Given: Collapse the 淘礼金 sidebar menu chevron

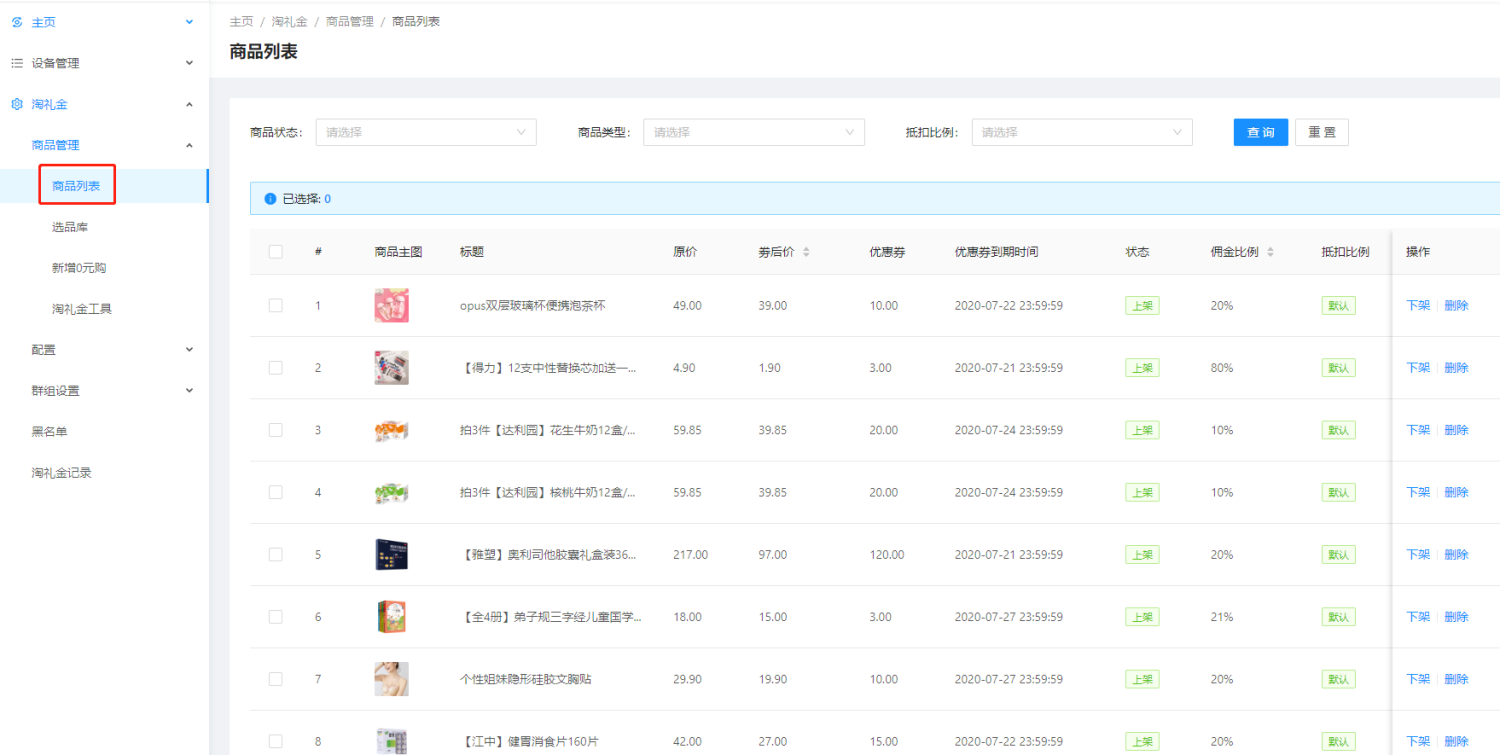Looking at the screenshot, I should (x=189, y=104).
